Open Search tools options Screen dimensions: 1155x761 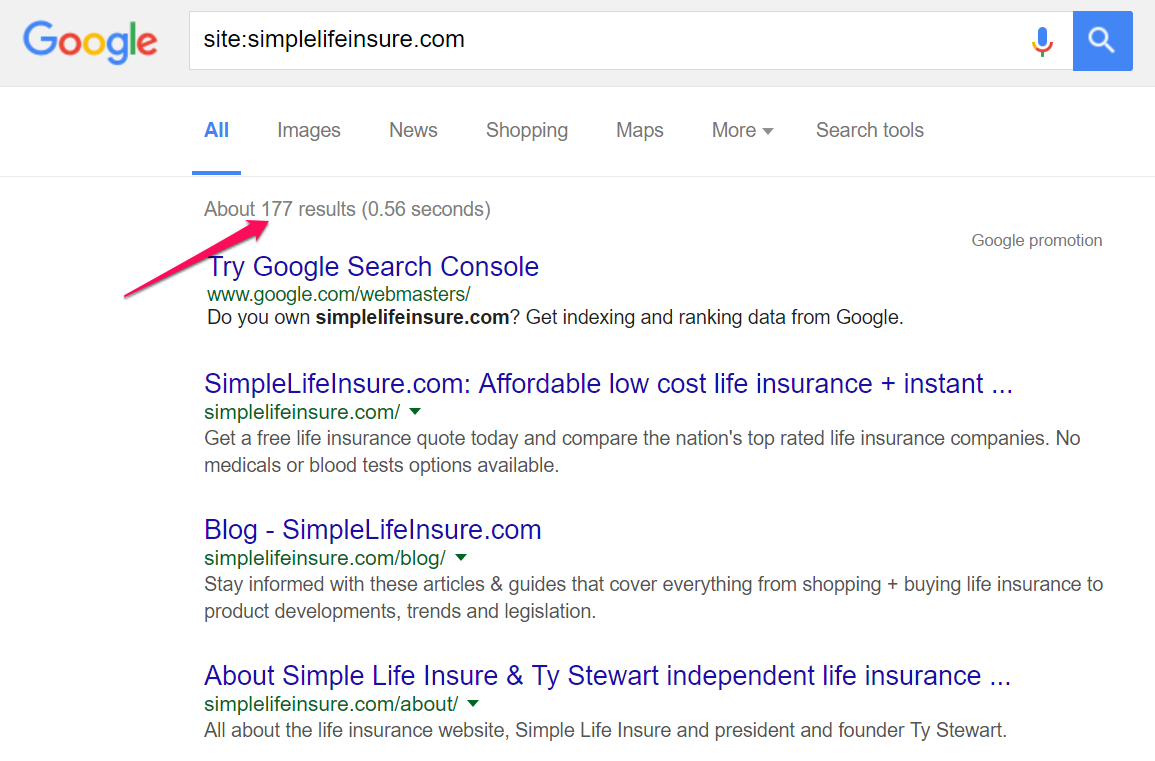coord(869,130)
